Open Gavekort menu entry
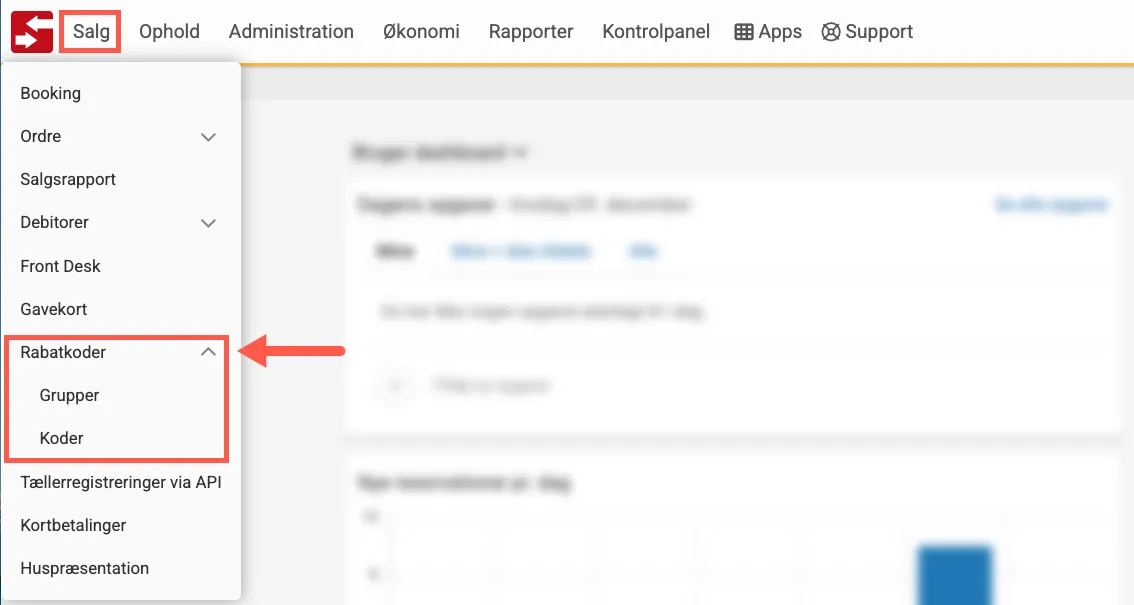Screen dimensions: 1134x605 tap(54, 309)
